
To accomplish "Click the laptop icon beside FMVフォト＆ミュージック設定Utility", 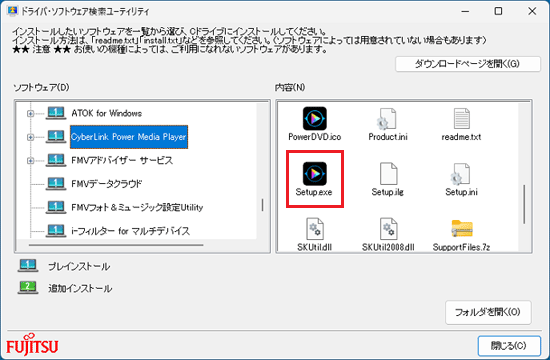I will tap(56, 207).
